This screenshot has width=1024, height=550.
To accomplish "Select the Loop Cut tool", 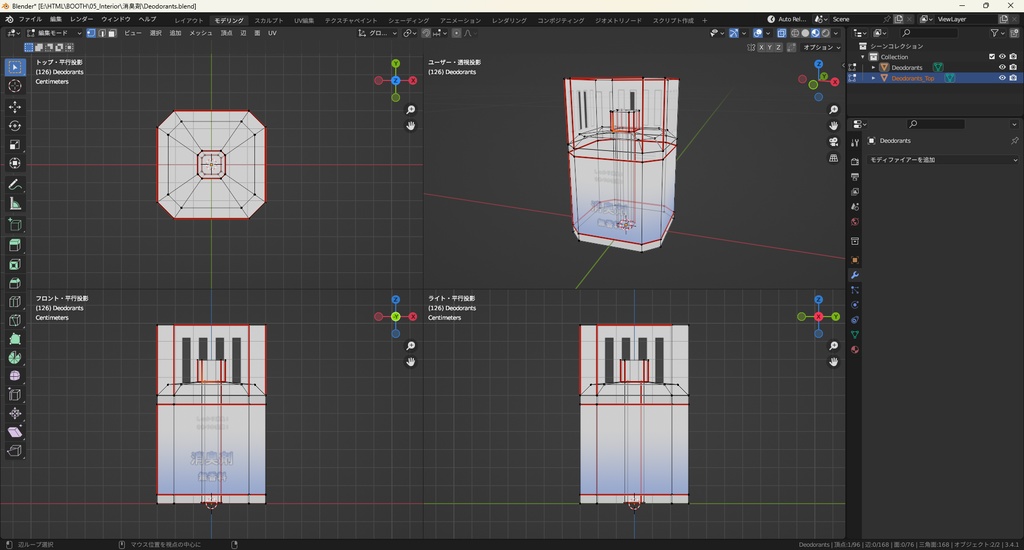I will pyautogui.click(x=15, y=302).
